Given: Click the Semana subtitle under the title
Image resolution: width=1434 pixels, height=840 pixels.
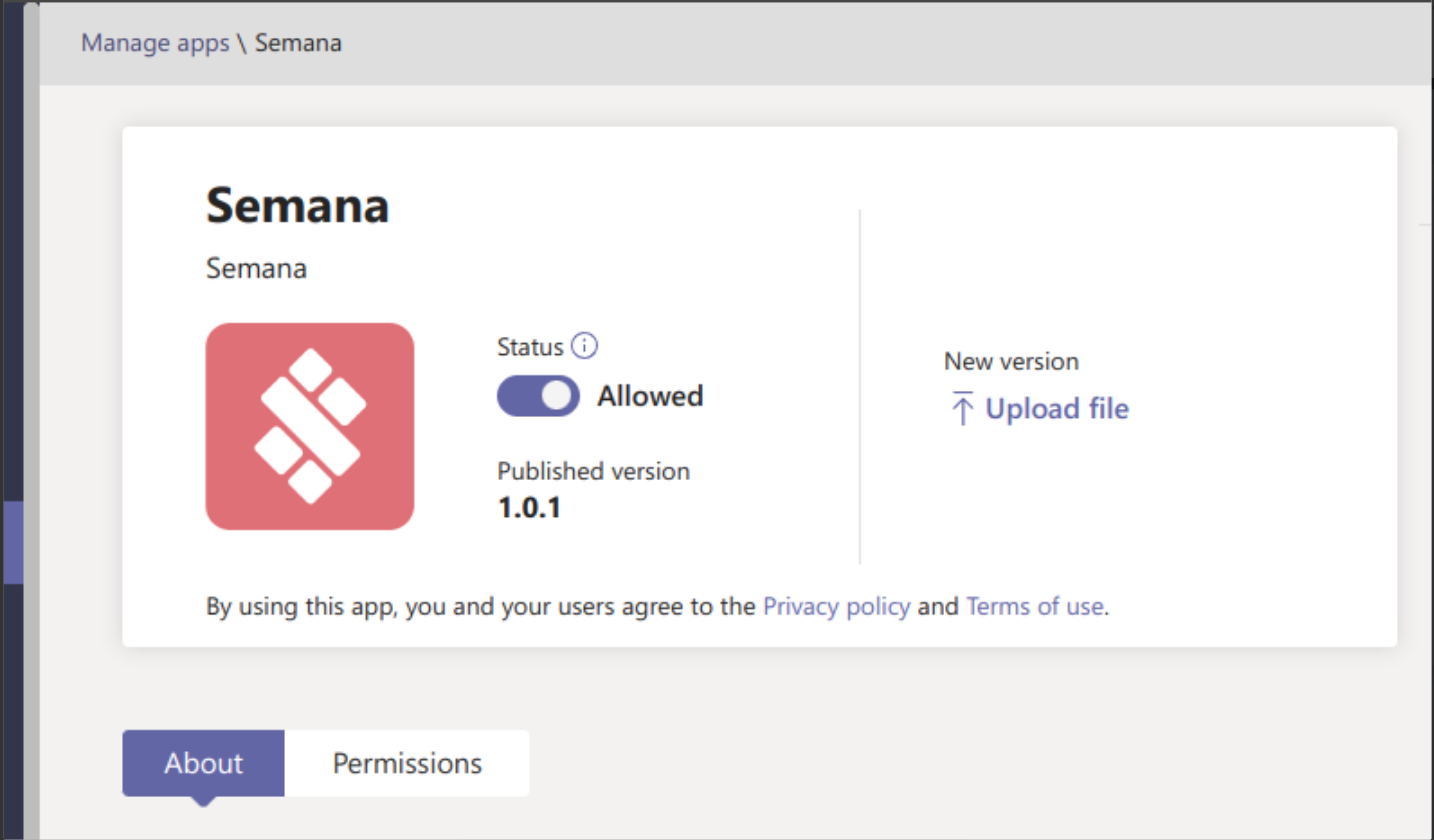Looking at the screenshot, I should click(x=256, y=268).
